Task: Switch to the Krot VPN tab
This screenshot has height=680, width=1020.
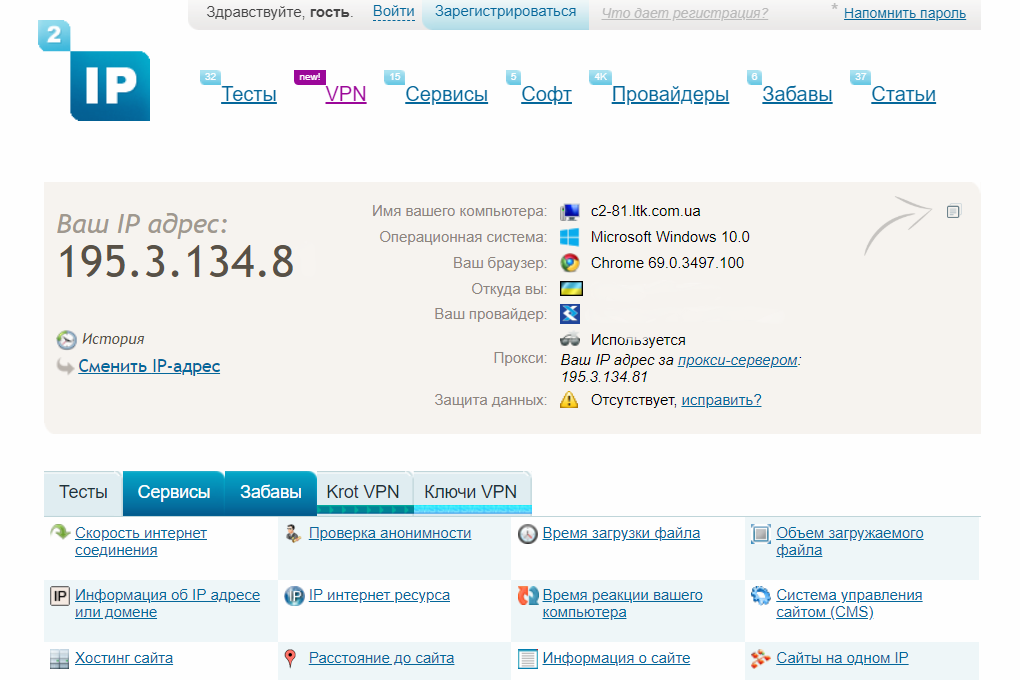Action: pos(362,492)
